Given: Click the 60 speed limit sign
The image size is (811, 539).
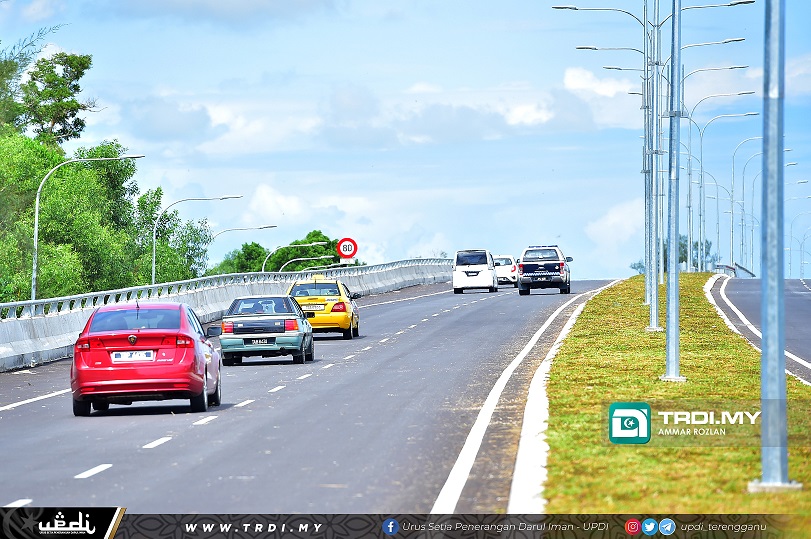Looking at the screenshot, I should click(347, 248).
